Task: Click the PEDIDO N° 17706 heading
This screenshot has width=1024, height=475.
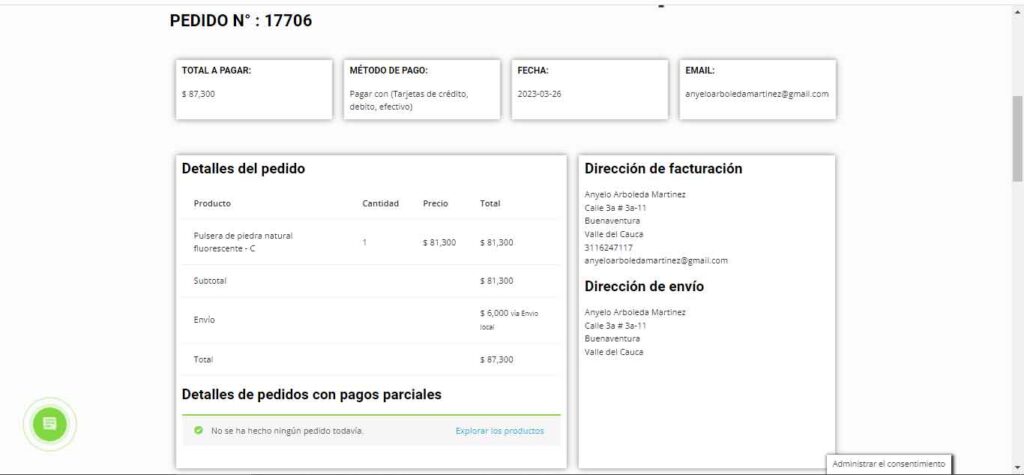Action: (x=241, y=20)
